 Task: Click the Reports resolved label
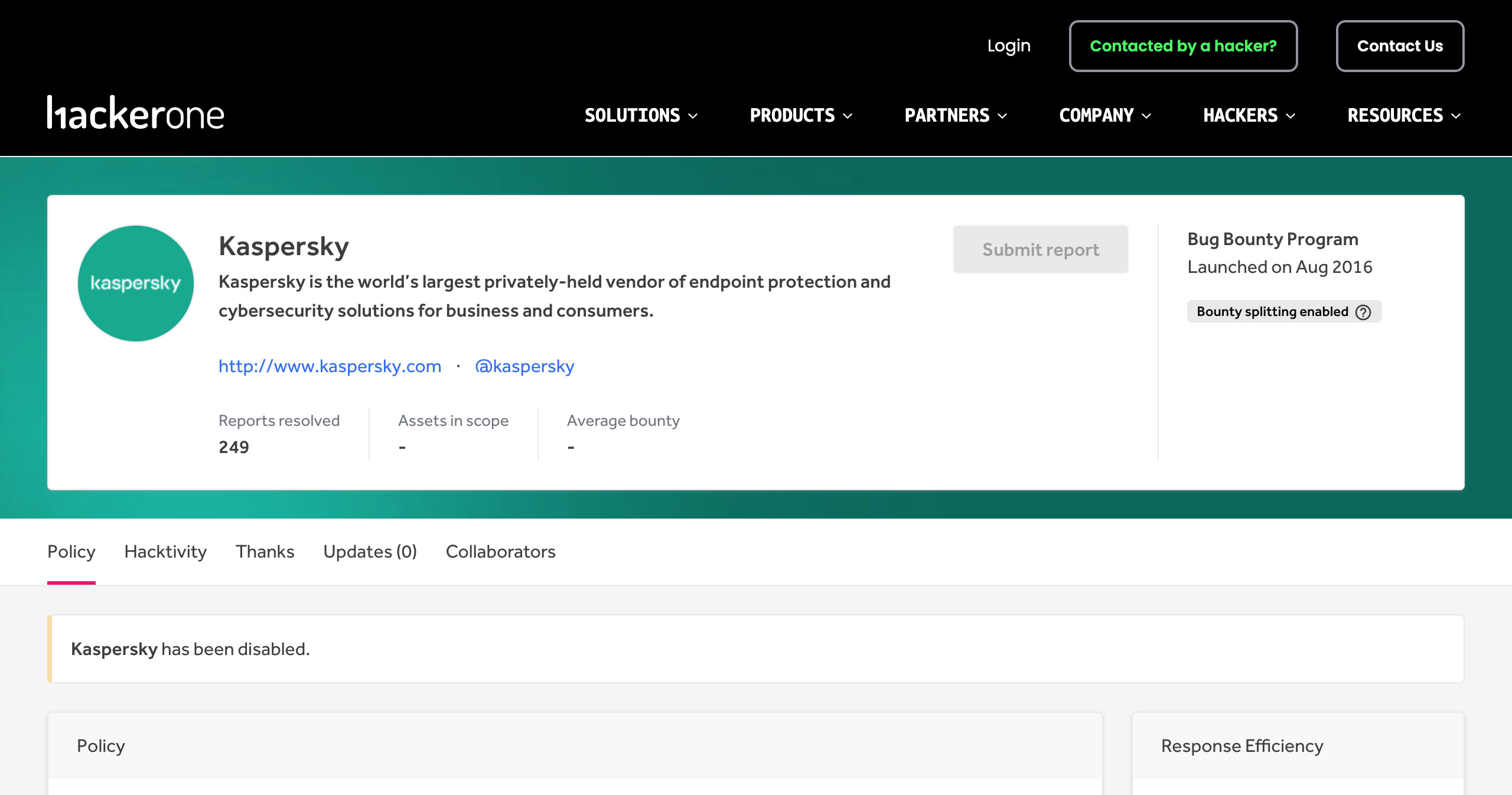click(x=279, y=421)
